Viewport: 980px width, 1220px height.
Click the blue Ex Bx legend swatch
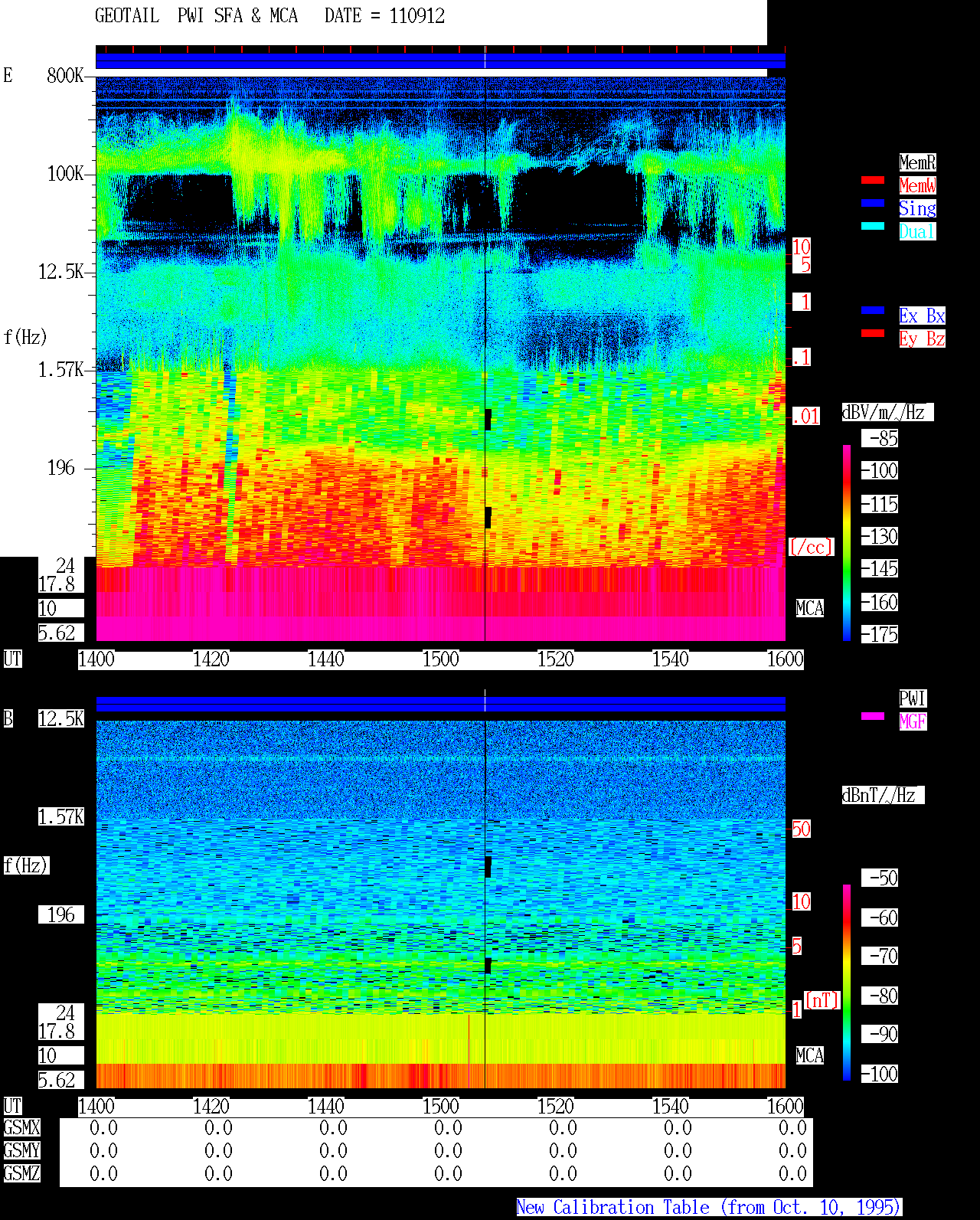point(873,310)
